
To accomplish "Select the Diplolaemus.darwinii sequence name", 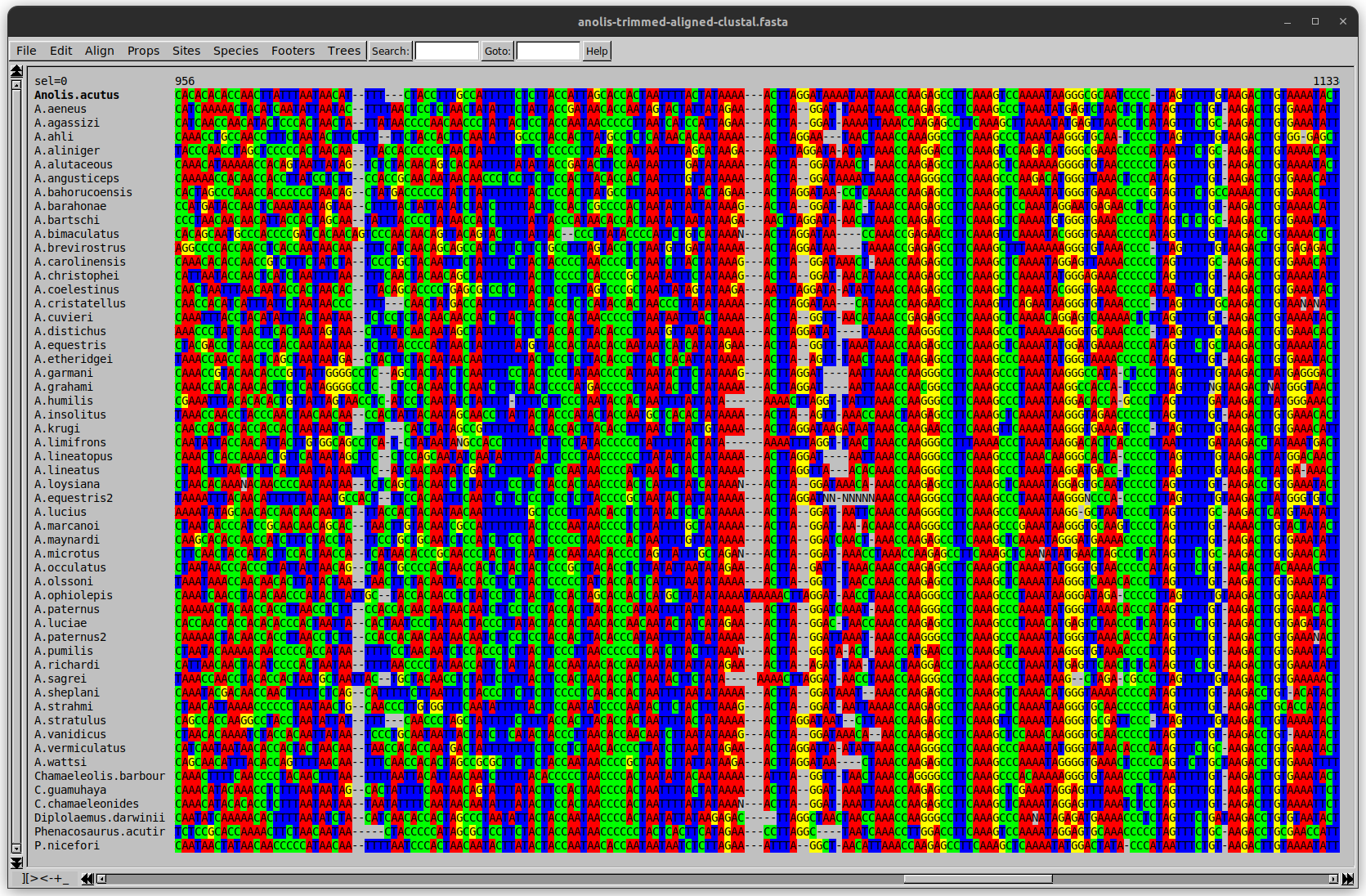I will (100, 818).
